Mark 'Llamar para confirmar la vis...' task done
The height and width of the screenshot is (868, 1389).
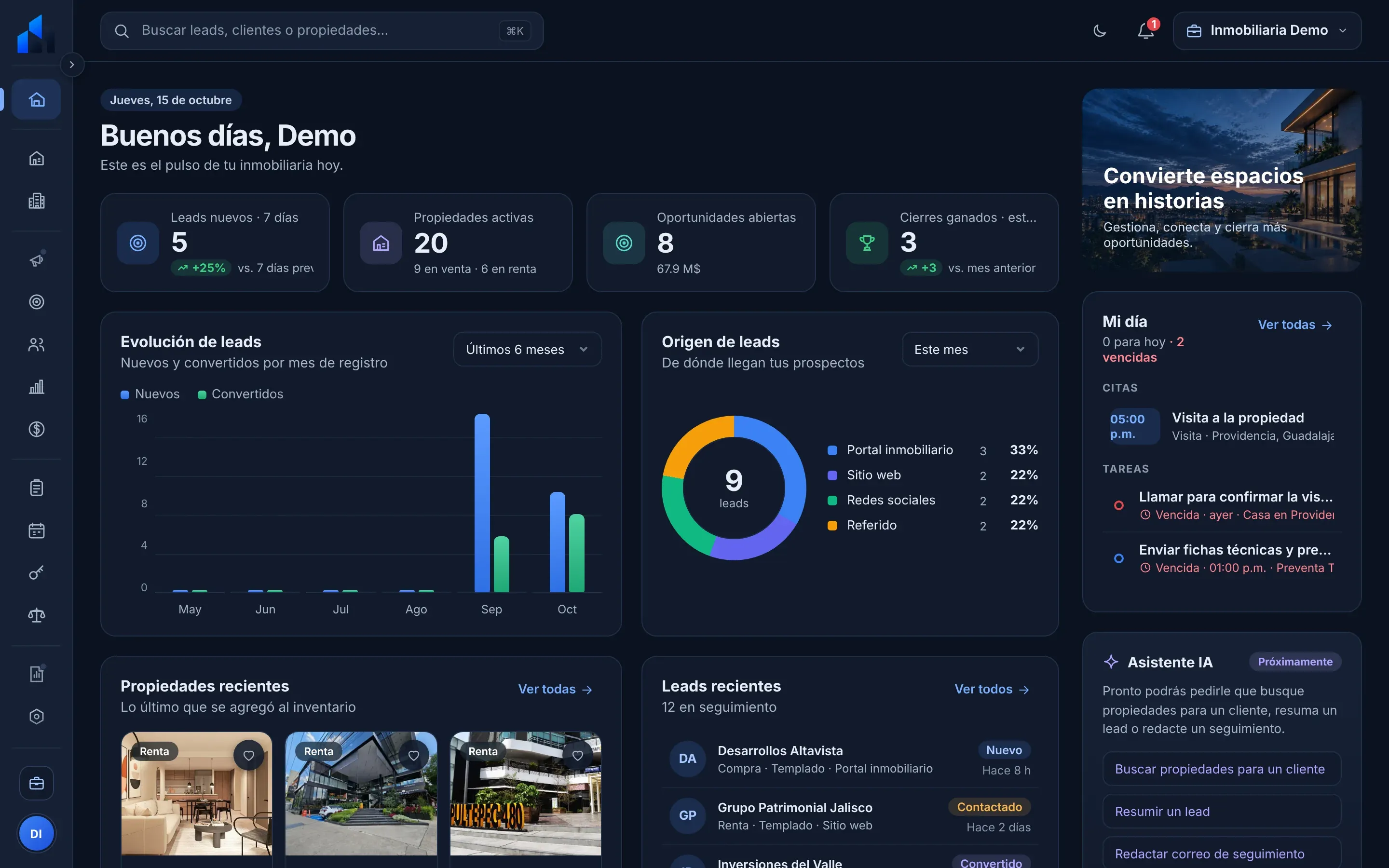click(1118, 505)
